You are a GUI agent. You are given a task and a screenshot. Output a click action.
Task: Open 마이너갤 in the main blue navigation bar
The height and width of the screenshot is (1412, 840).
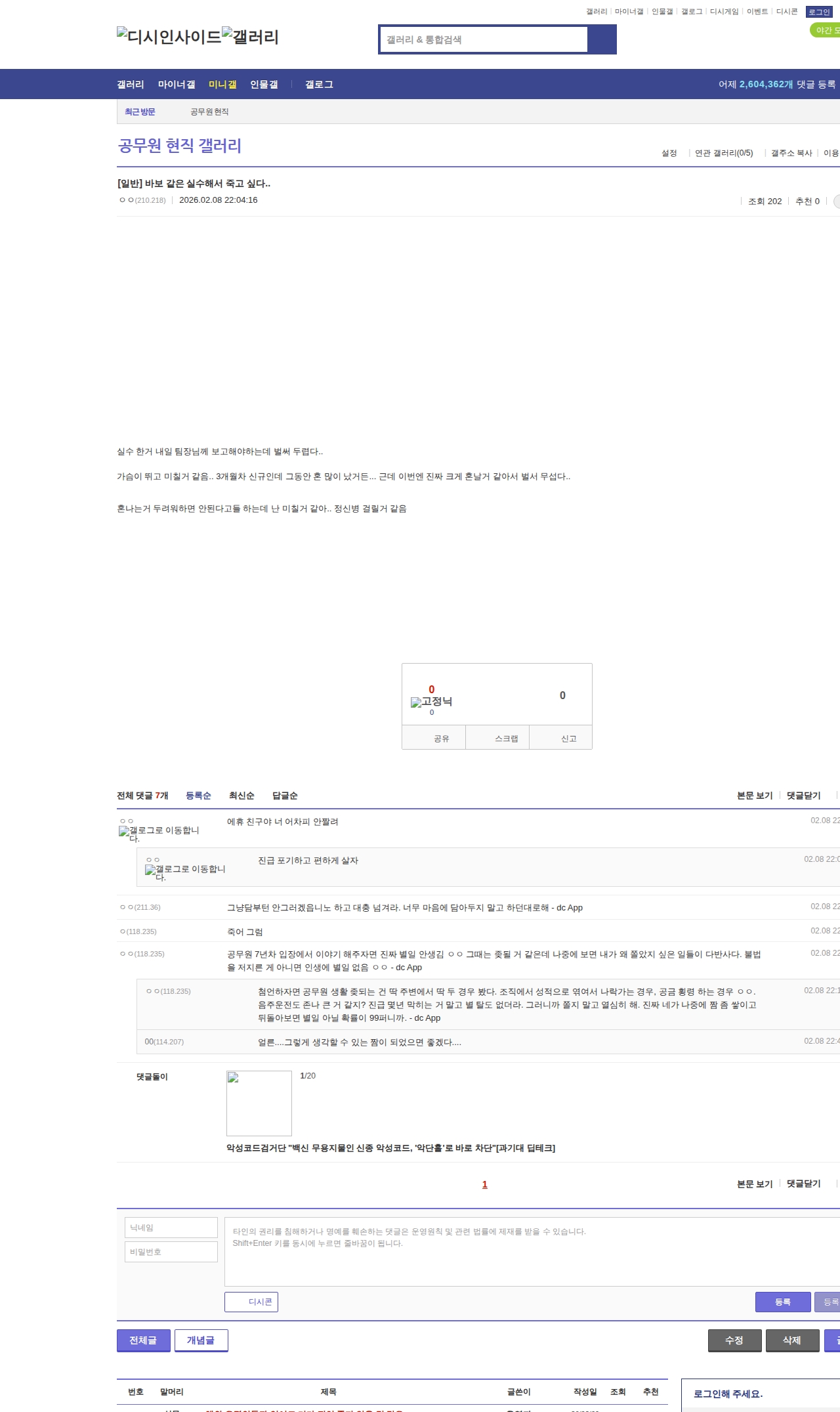(177, 85)
